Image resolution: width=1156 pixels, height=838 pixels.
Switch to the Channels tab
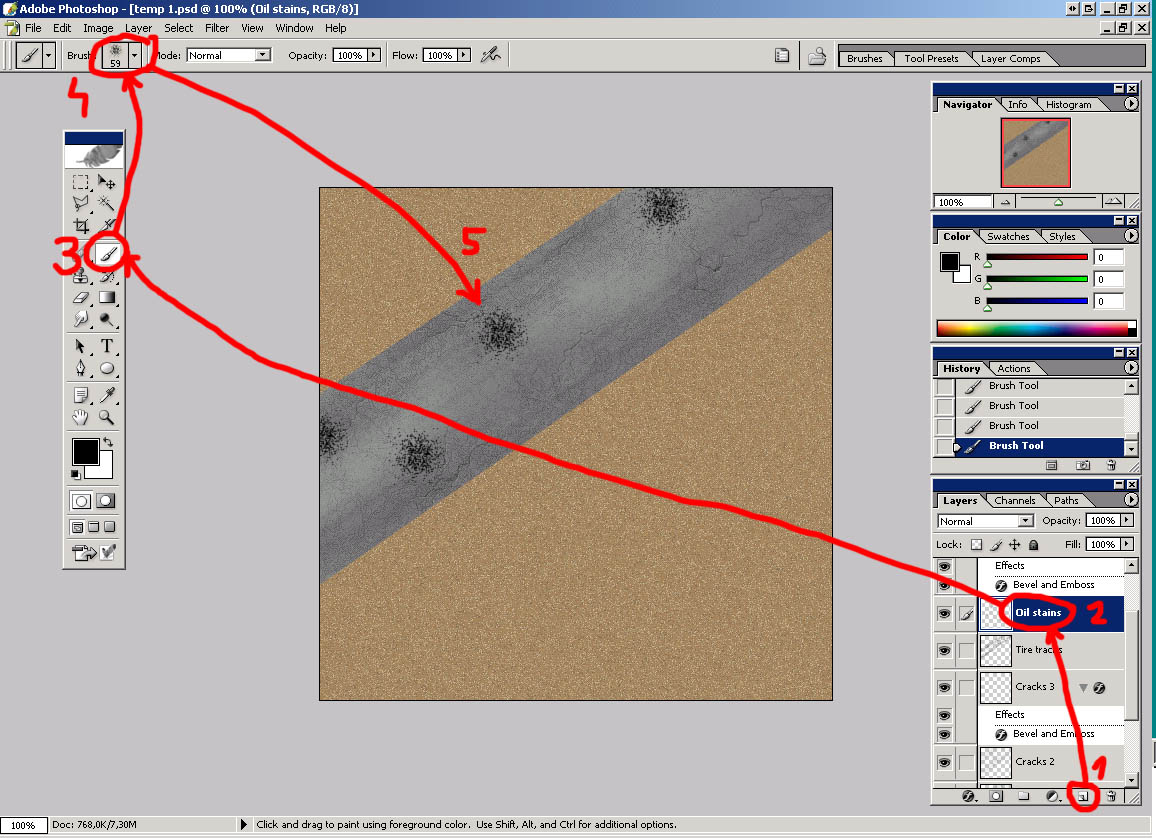tap(1014, 500)
